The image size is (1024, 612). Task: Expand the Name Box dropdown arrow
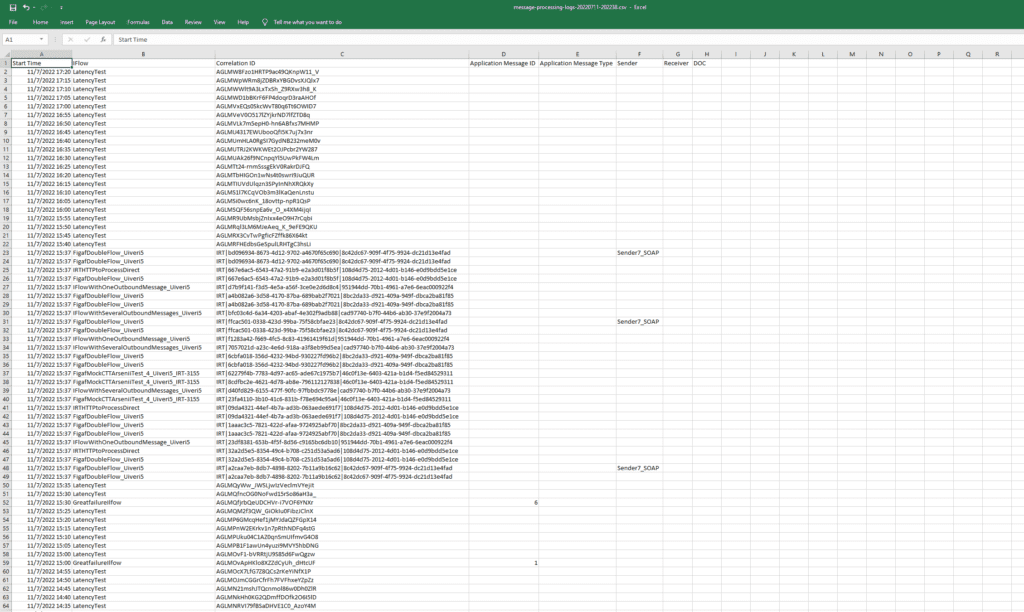pos(41,40)
